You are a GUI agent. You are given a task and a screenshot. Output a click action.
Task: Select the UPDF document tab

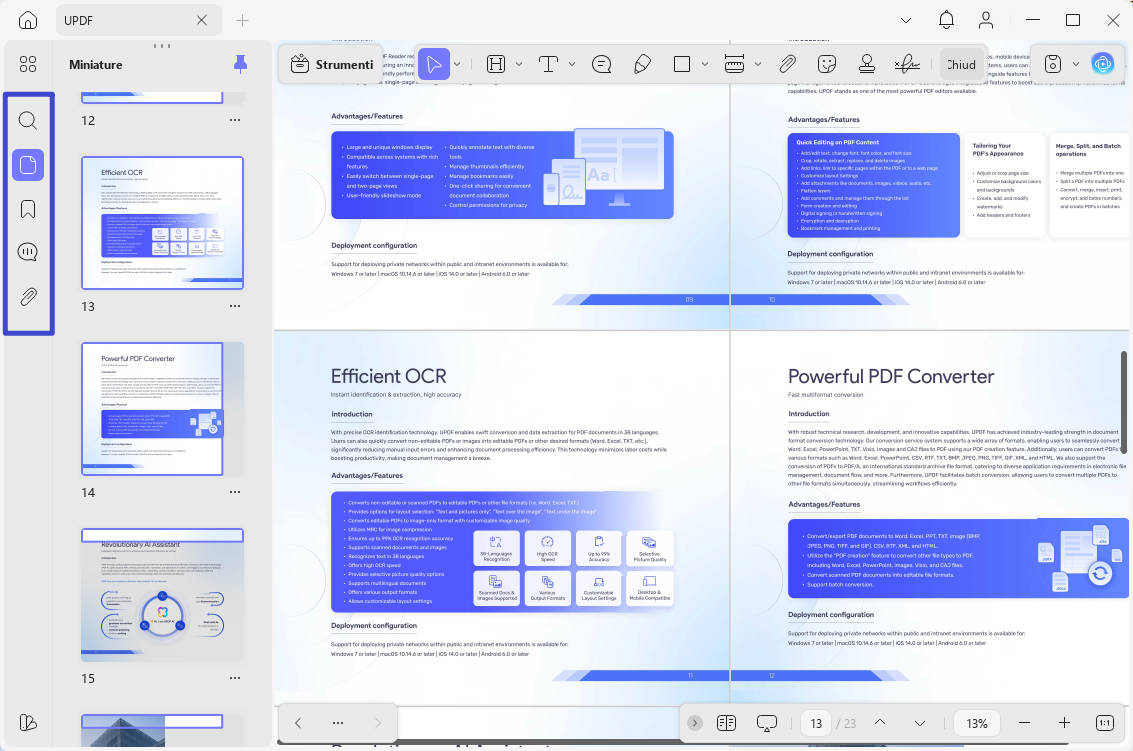pos(139,20)
